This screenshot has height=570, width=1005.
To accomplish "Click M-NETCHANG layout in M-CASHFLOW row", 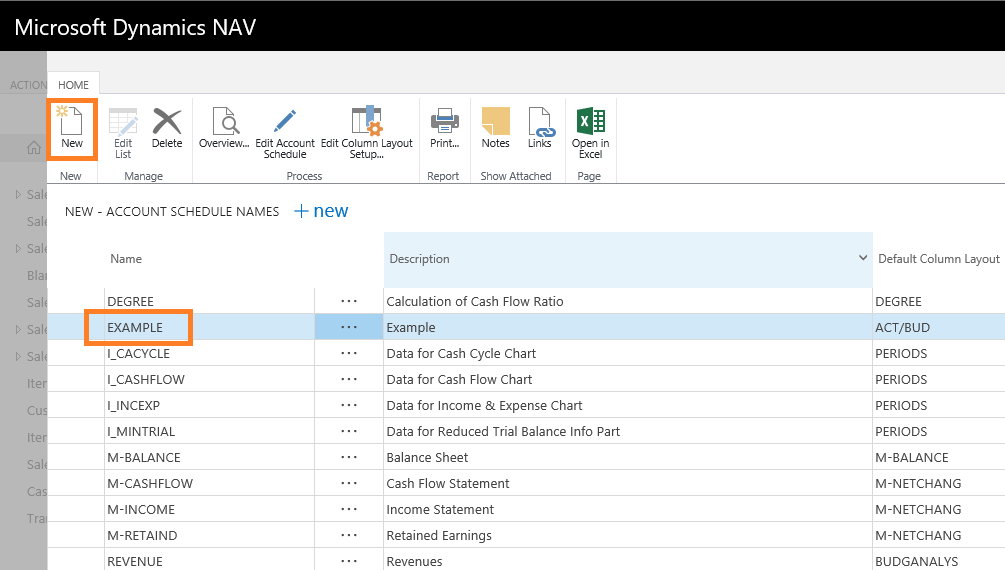I will tap(918, 483).
